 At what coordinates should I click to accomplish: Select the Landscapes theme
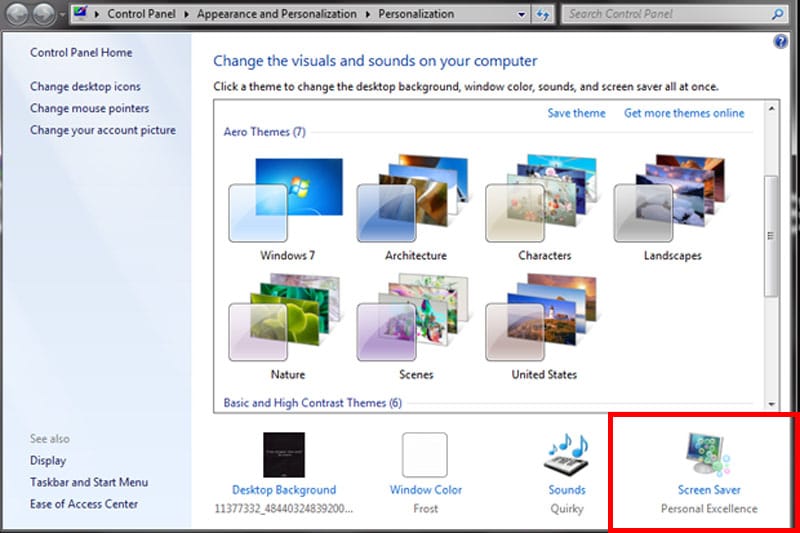(x=672, y=210)
